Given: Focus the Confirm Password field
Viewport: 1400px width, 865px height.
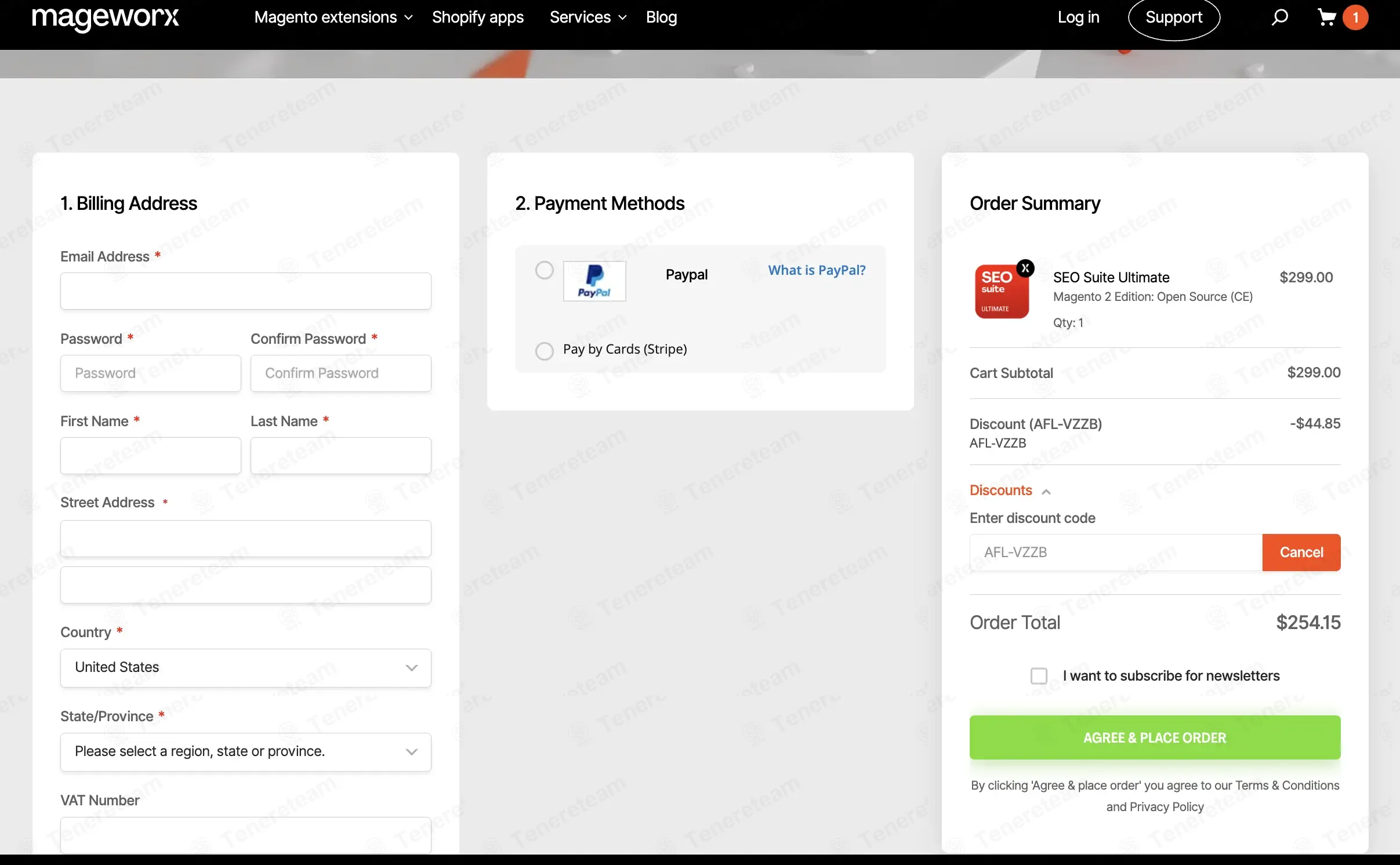Looking at the screenshot, I should pos(341,373).
